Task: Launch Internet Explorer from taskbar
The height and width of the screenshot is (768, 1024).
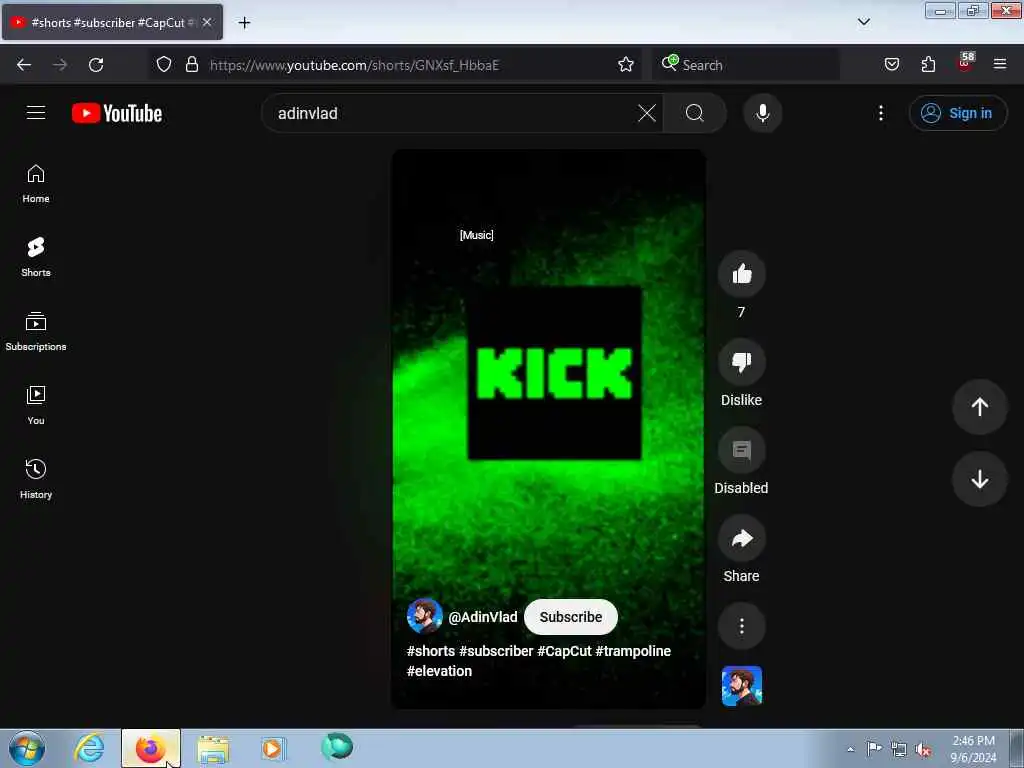Action: (x=89, y=748)
